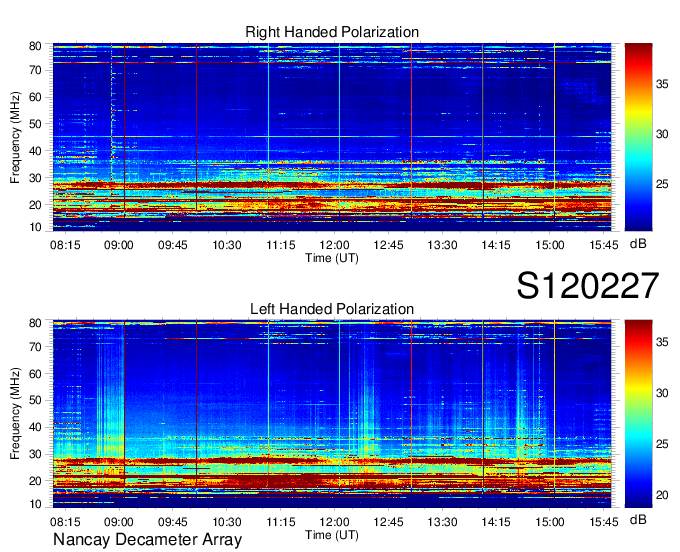
Task: Click 15:45 time tick of Right Handed plot
Action: point(604,245)
